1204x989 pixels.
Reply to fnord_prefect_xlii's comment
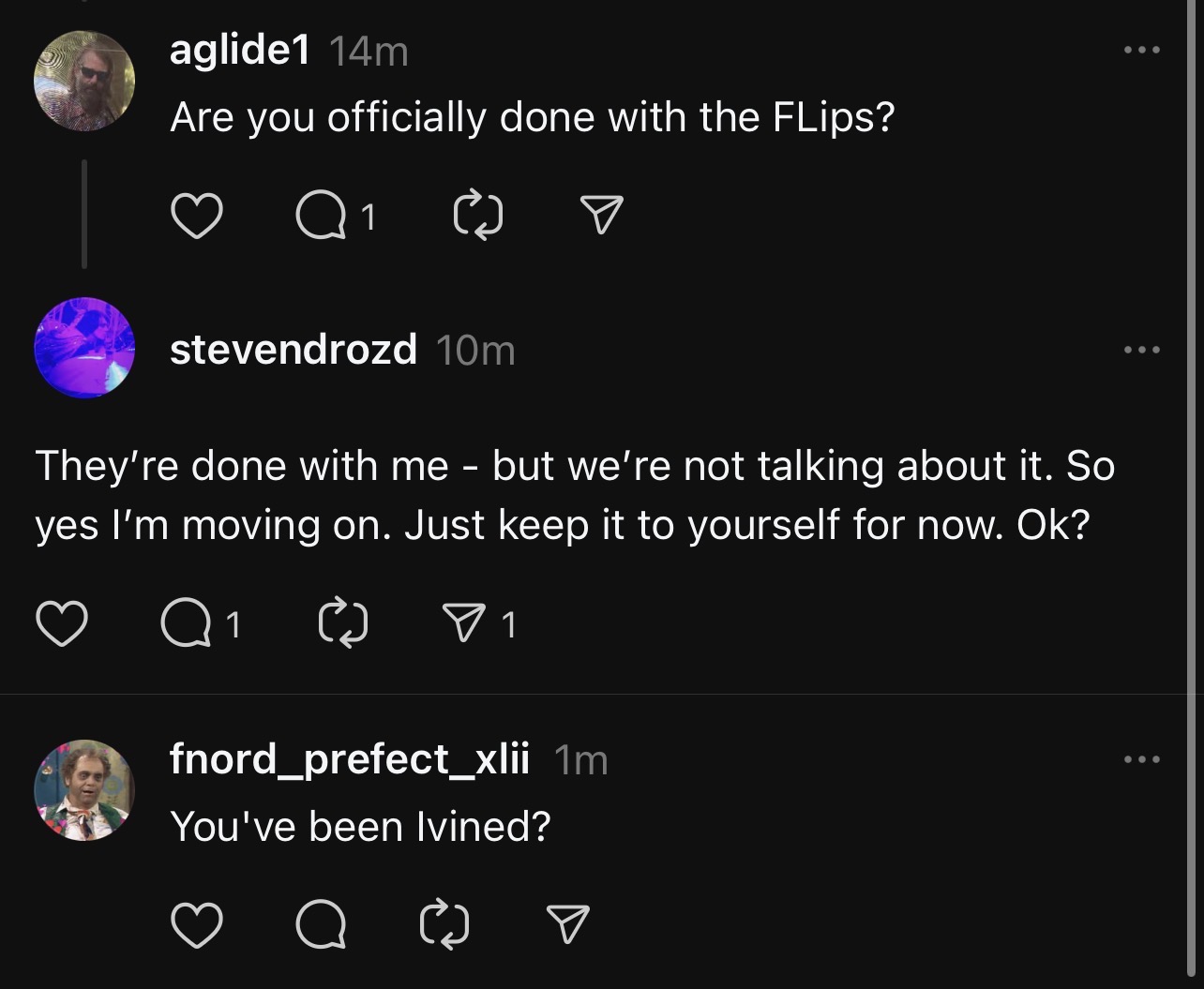[321, 924]
